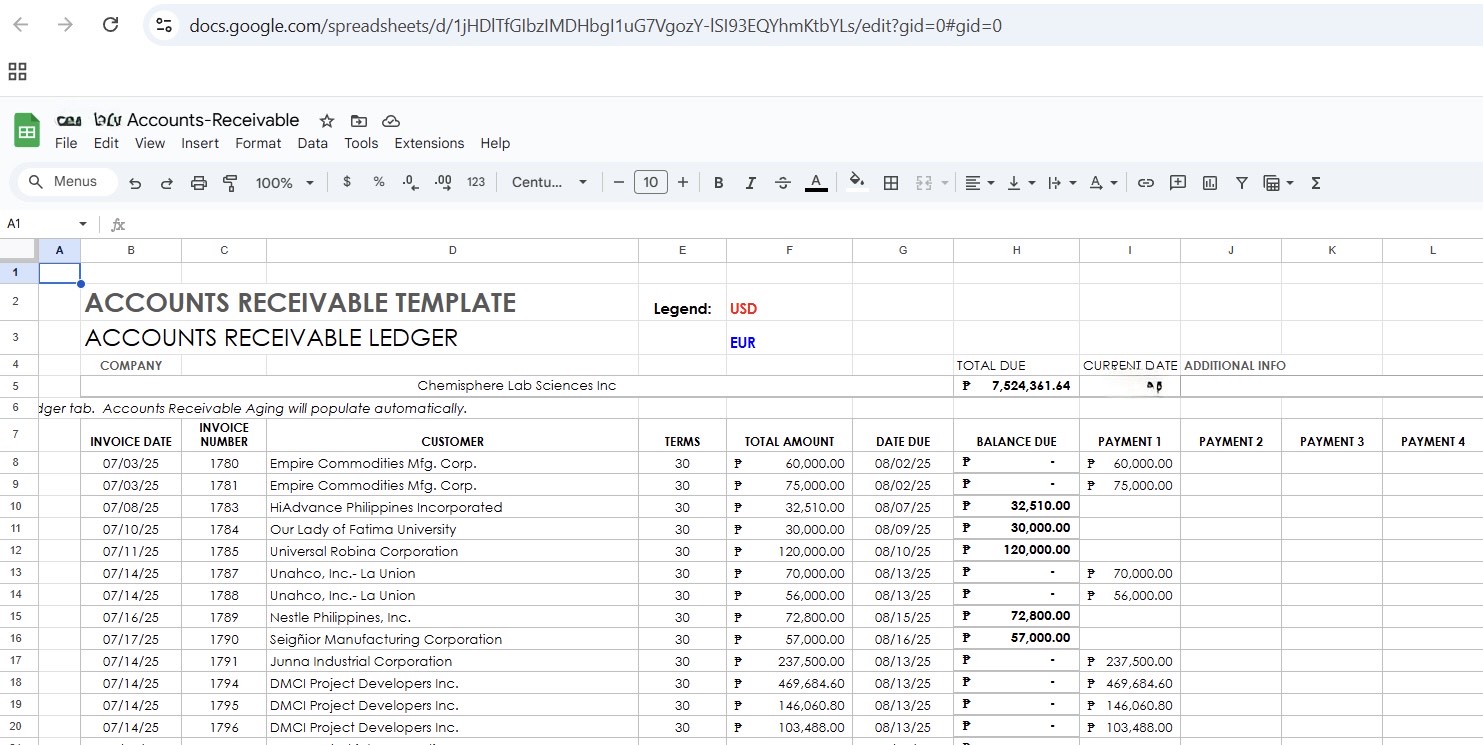1483x745 pixels.
Task: Click the increase font size button
Action: (683, 182)
